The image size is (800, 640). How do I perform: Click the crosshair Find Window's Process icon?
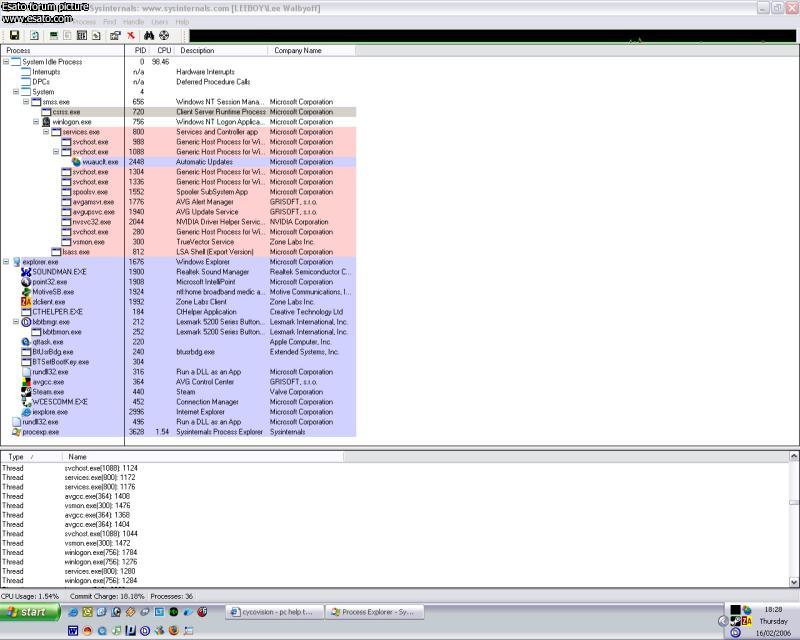(164, 35)
